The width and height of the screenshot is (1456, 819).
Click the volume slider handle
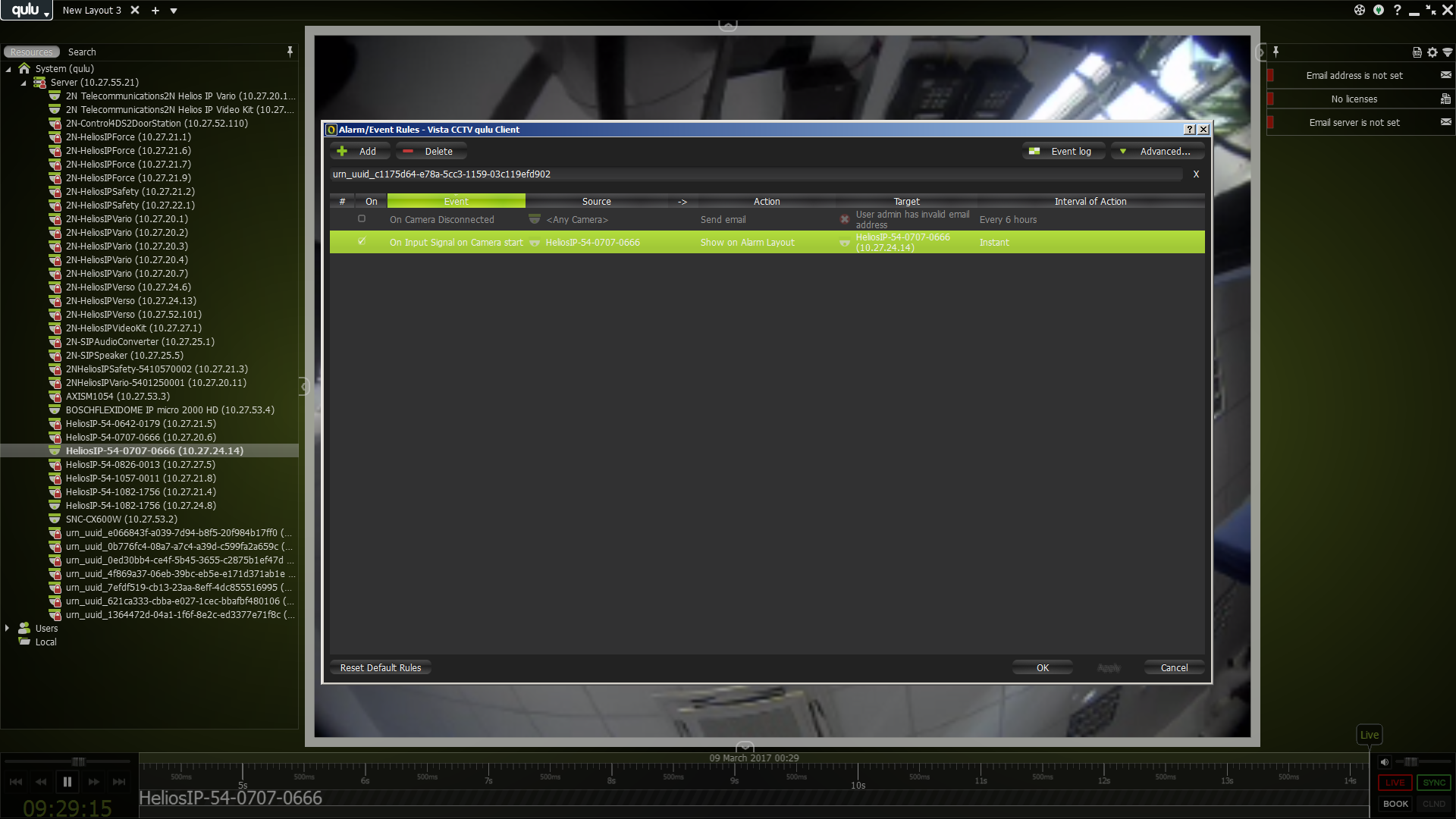[1410, 762]
